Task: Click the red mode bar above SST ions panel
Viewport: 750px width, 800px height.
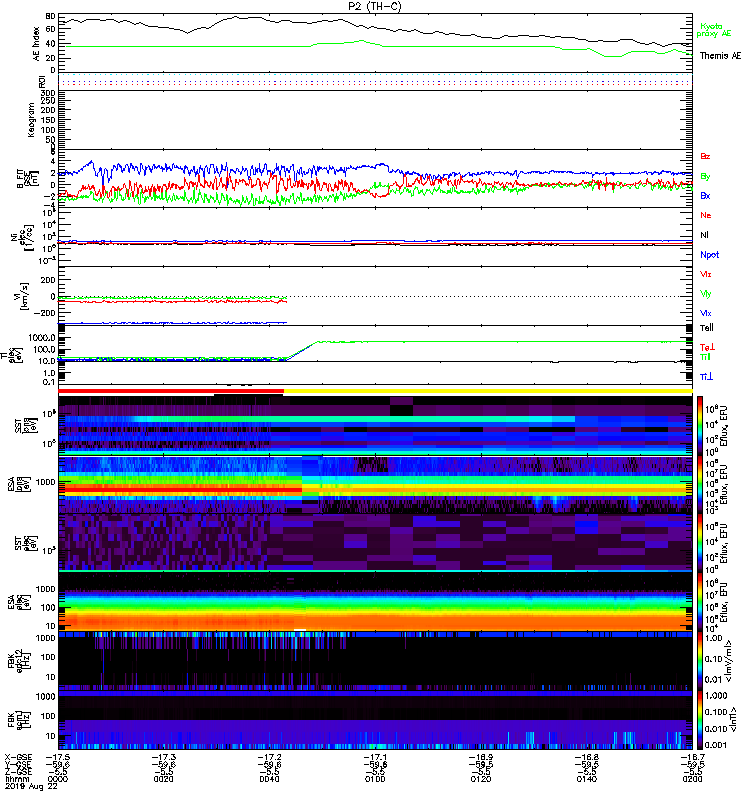Action: pyautogui.click(x=171, y=391)
